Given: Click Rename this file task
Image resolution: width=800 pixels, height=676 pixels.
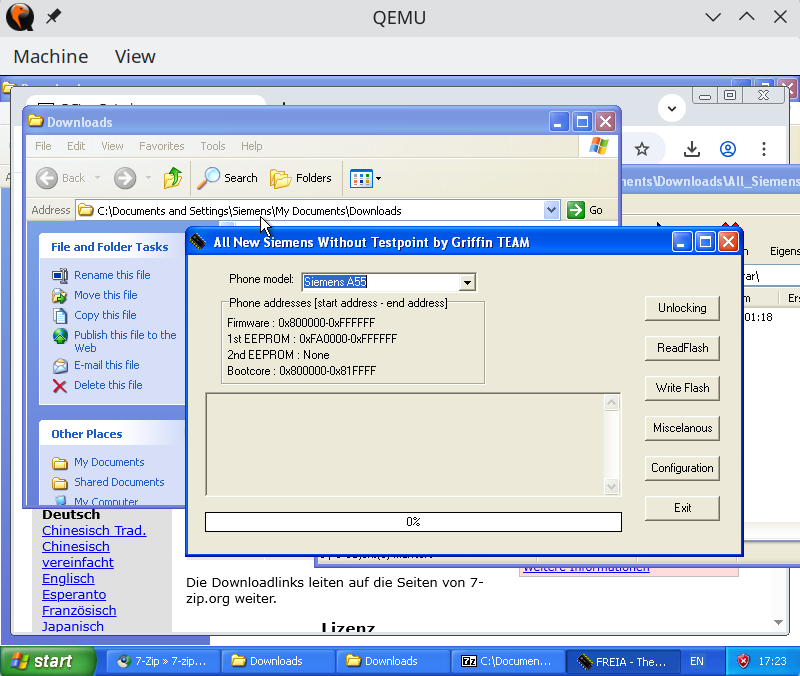Looking at the screenshot, I should coord(111,275).
